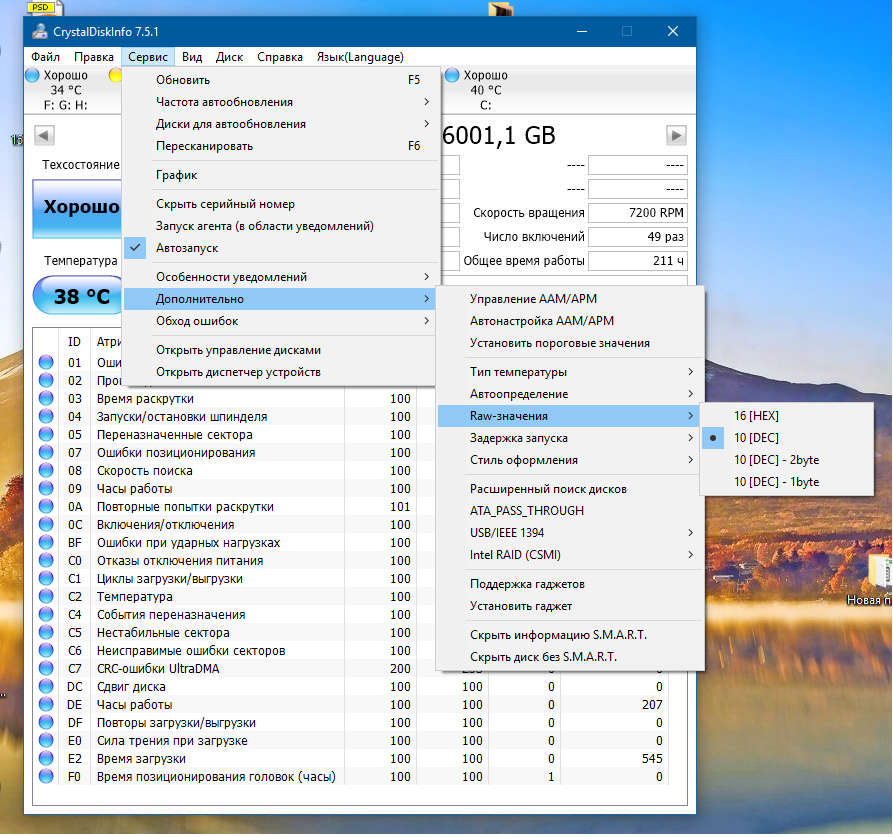The width and height of the screenshot is (893, 837).
Task: Select 16 [HEX] raw value format
Action: 787,416
